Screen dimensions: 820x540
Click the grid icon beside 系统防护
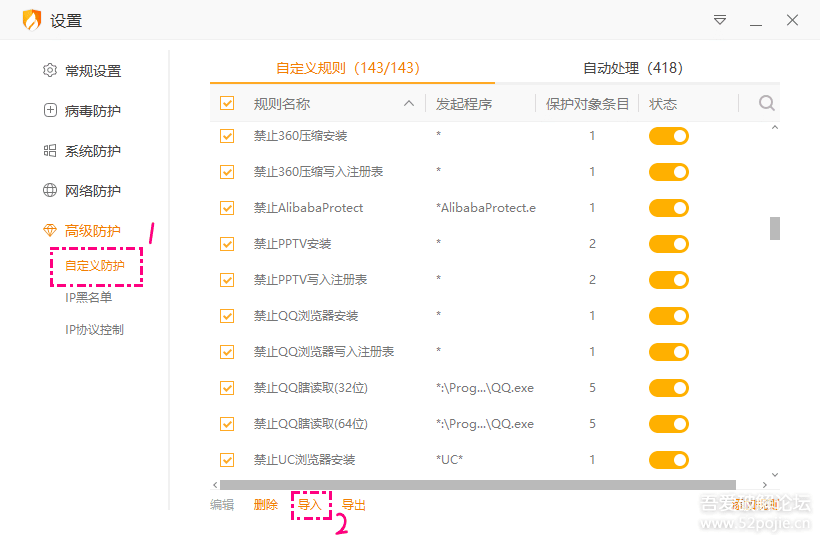coord(50,151)
